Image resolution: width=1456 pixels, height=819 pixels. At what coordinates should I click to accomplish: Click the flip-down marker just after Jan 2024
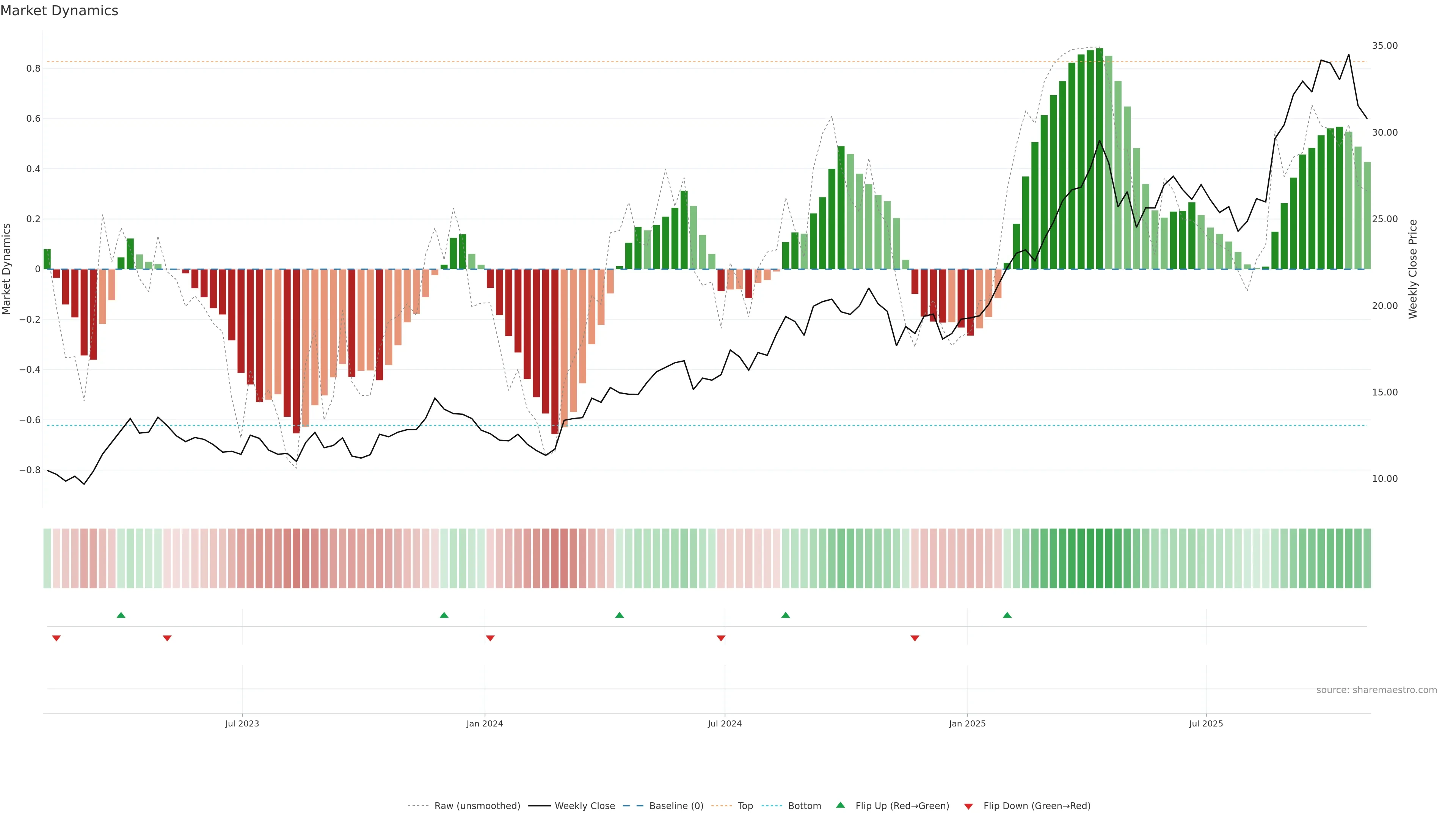pyautogui.click(x=490, y=638)
